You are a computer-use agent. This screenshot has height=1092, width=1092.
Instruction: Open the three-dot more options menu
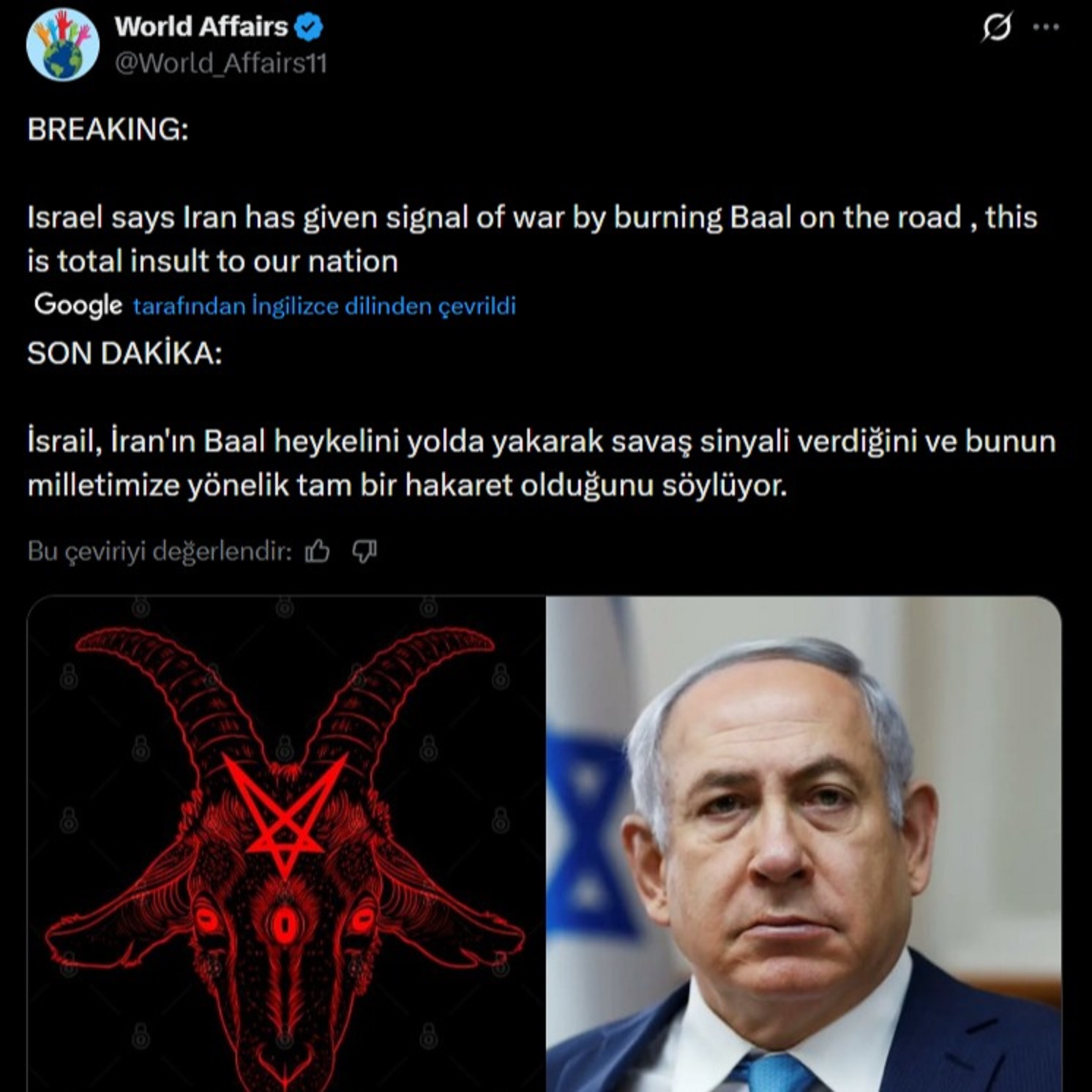(x=1046, y=27)
